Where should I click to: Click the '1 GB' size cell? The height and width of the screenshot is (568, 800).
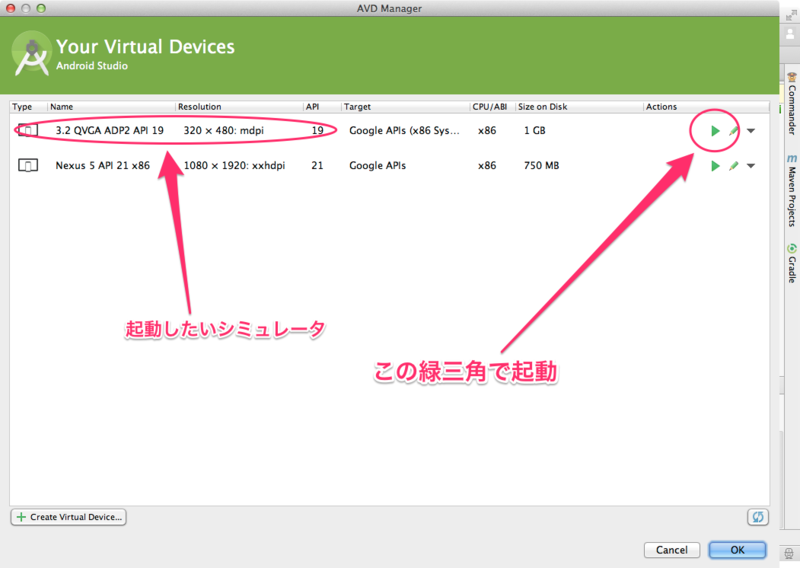point(535,130)
